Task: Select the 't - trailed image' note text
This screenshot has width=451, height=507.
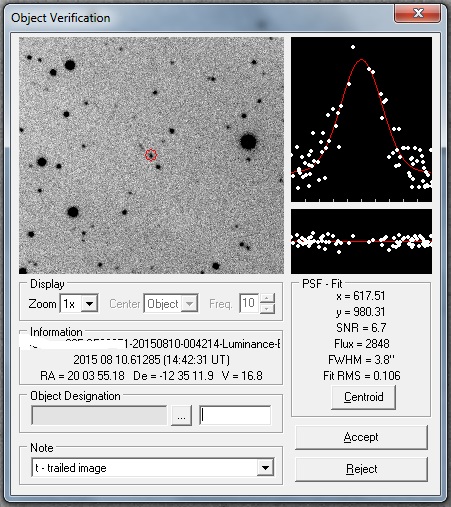Action: coord(71,468)
